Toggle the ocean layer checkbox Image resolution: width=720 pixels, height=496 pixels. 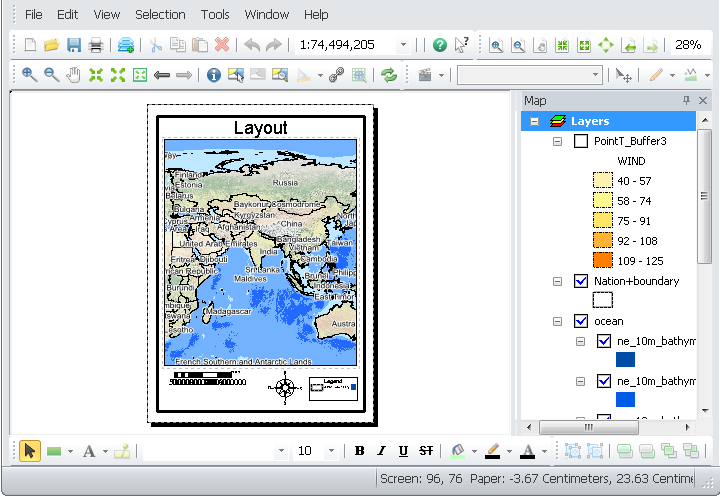click(x=581, y=321)
